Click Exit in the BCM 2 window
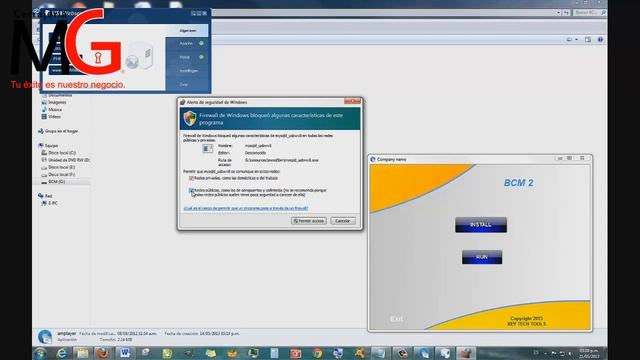Image resolution: width=640 pixels, height=360 pixels. pyautogui.click(x=396, y=319)
